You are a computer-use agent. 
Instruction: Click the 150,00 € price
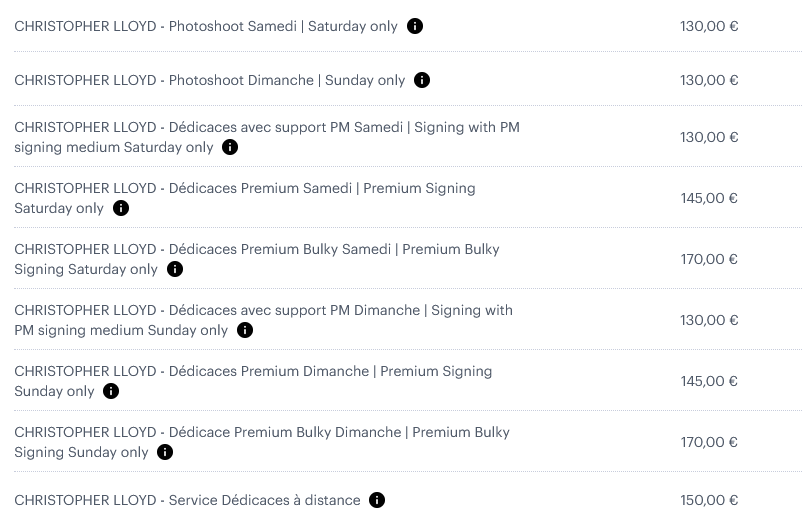coord(709,500)
